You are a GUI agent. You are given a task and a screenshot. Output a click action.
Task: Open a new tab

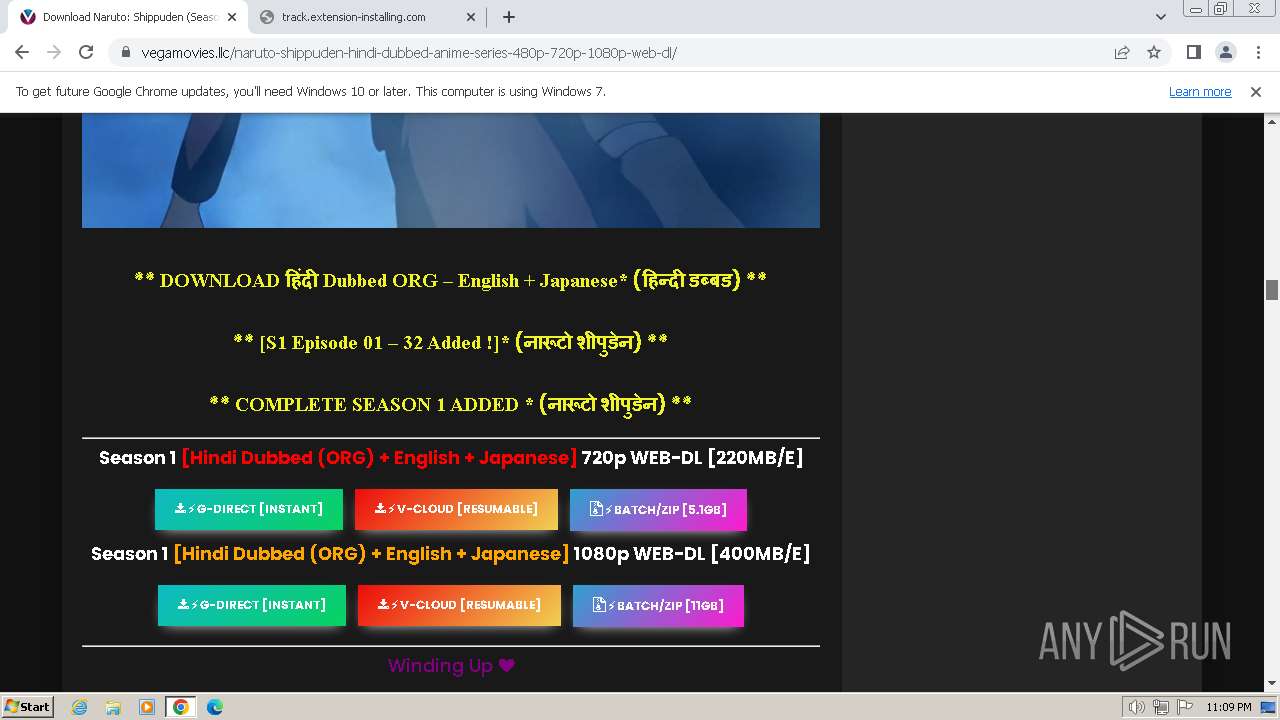pos(509,17)
